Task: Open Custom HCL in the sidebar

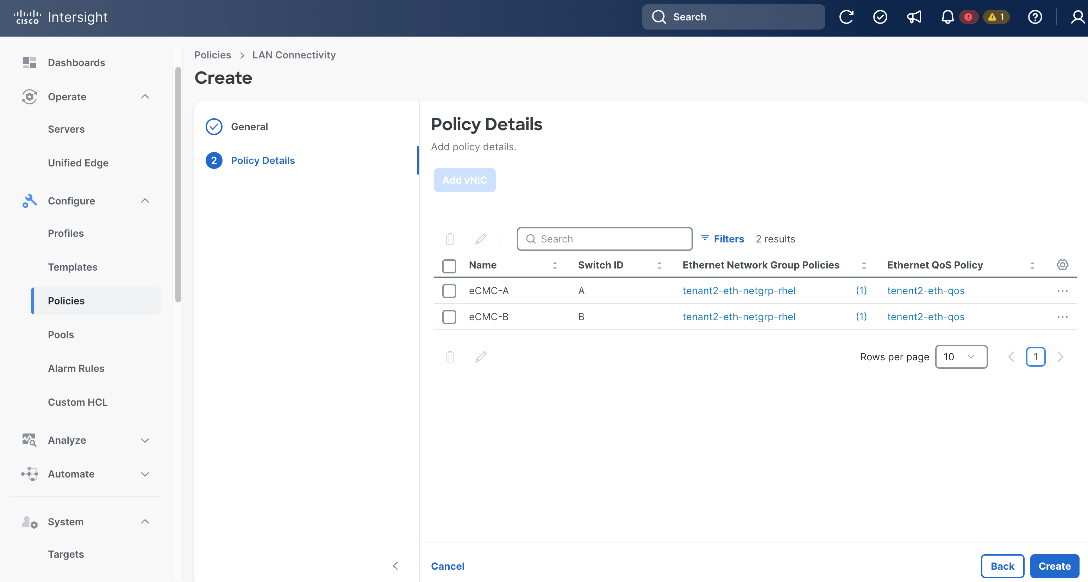Action: tap(78, 402)
